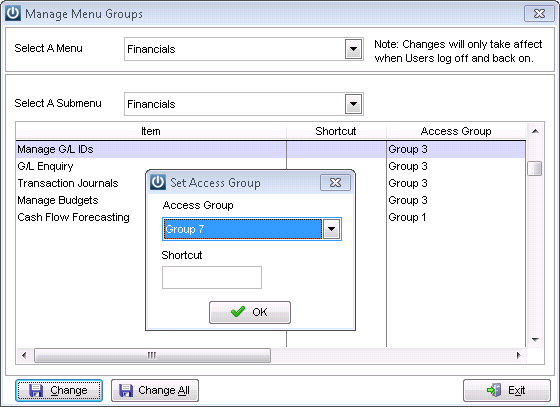Click the Shortcut text field
The image size is (560, 407).
(212, 277)
